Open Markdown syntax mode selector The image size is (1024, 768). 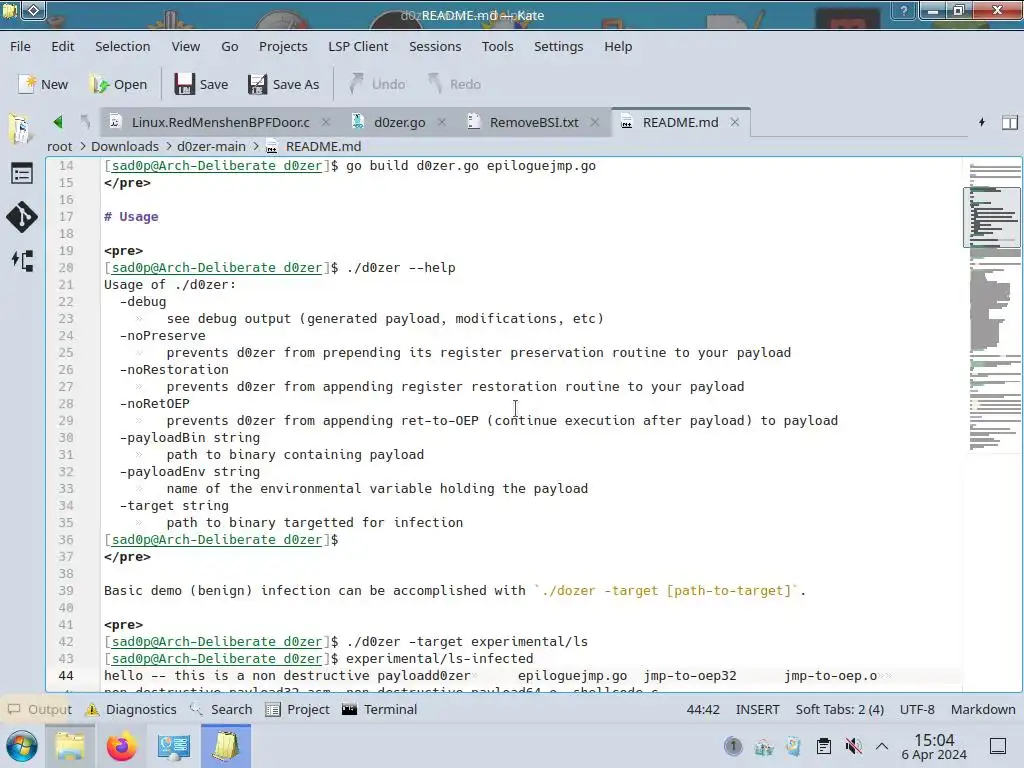tap(983, 709)
